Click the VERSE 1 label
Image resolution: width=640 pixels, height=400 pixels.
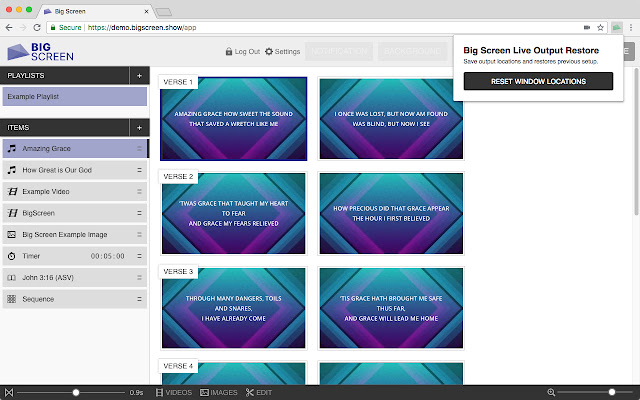[178, 82]
